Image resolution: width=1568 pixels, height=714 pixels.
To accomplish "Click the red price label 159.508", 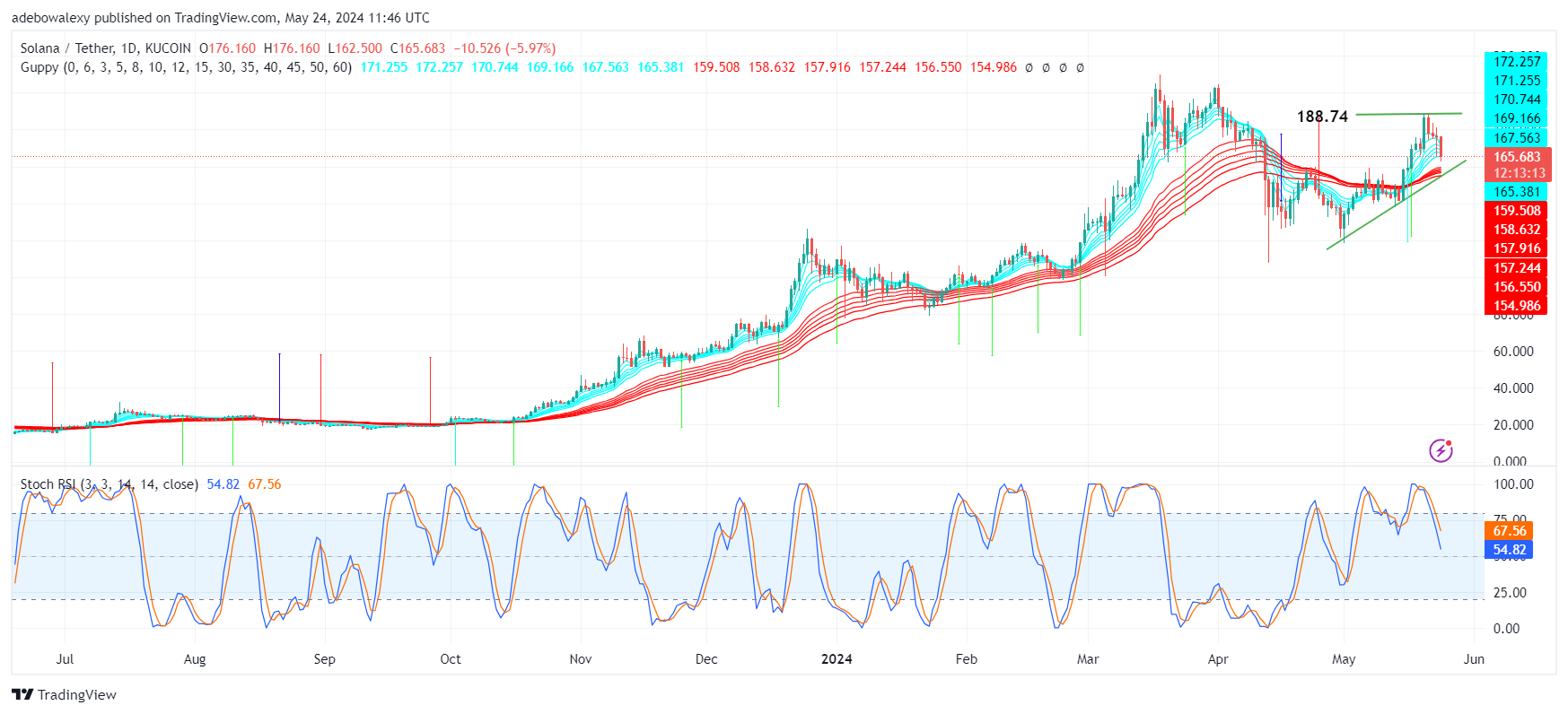I will coord(1516,211).
